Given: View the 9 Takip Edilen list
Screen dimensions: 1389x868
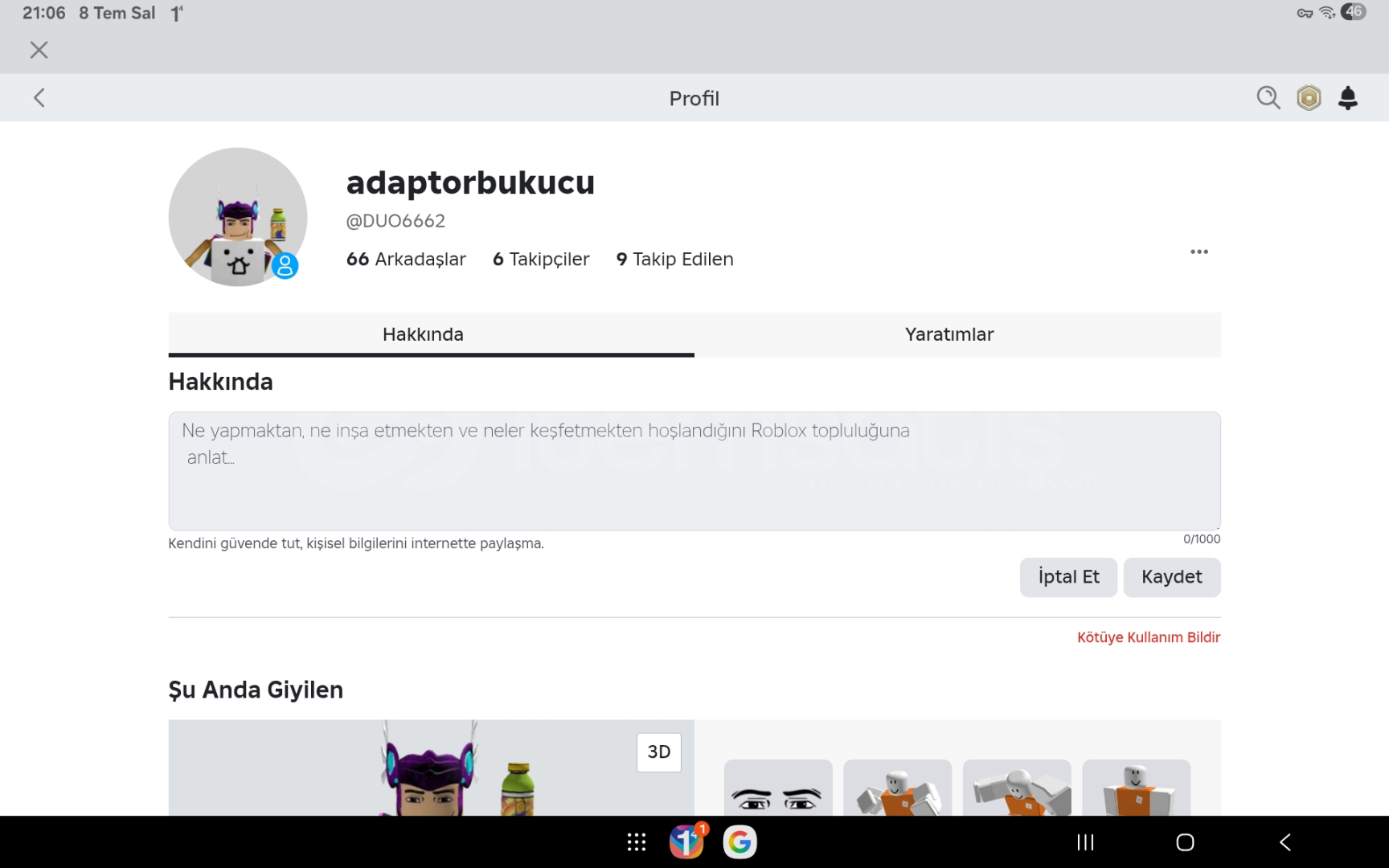Looking at the screenshot, I should click(x=674, y=259).
